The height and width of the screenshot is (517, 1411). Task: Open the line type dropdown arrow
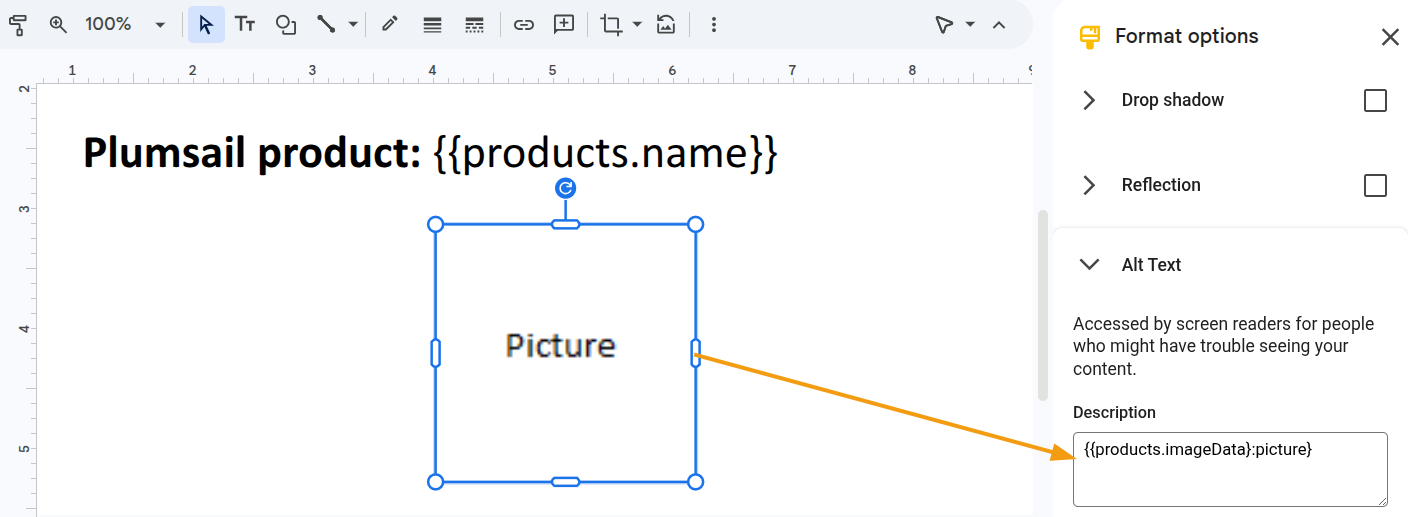click(353, 25)
